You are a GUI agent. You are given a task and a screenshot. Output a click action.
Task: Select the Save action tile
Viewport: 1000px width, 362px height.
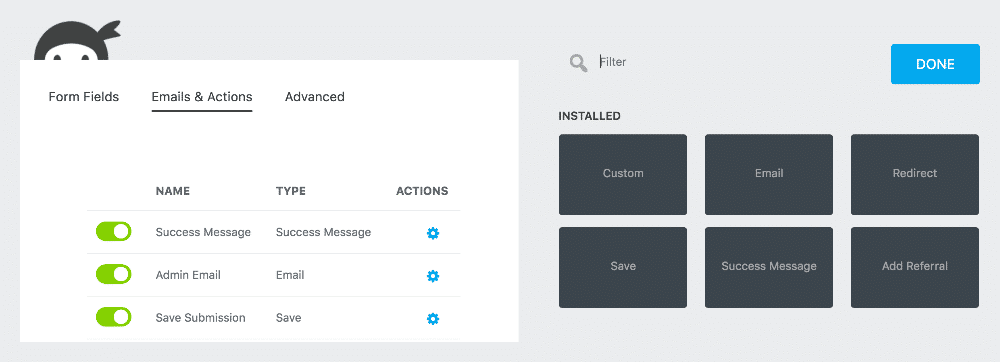(x=623, y=267)
